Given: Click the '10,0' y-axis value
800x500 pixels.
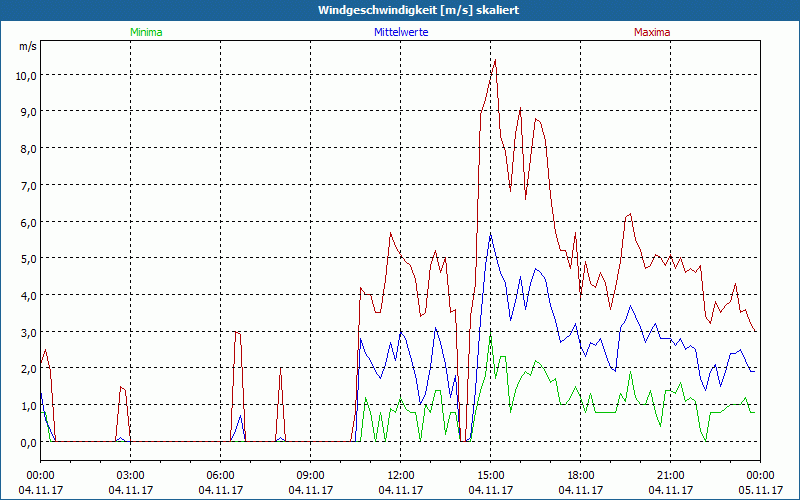Looking at the screenshot, I should point(26,76).
